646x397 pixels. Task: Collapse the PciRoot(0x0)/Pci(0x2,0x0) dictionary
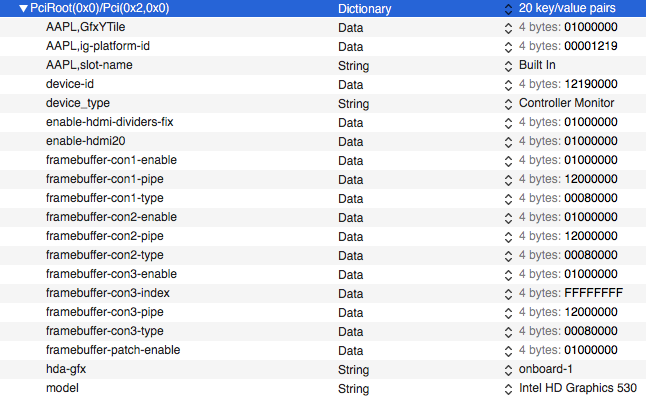point(23,9)
